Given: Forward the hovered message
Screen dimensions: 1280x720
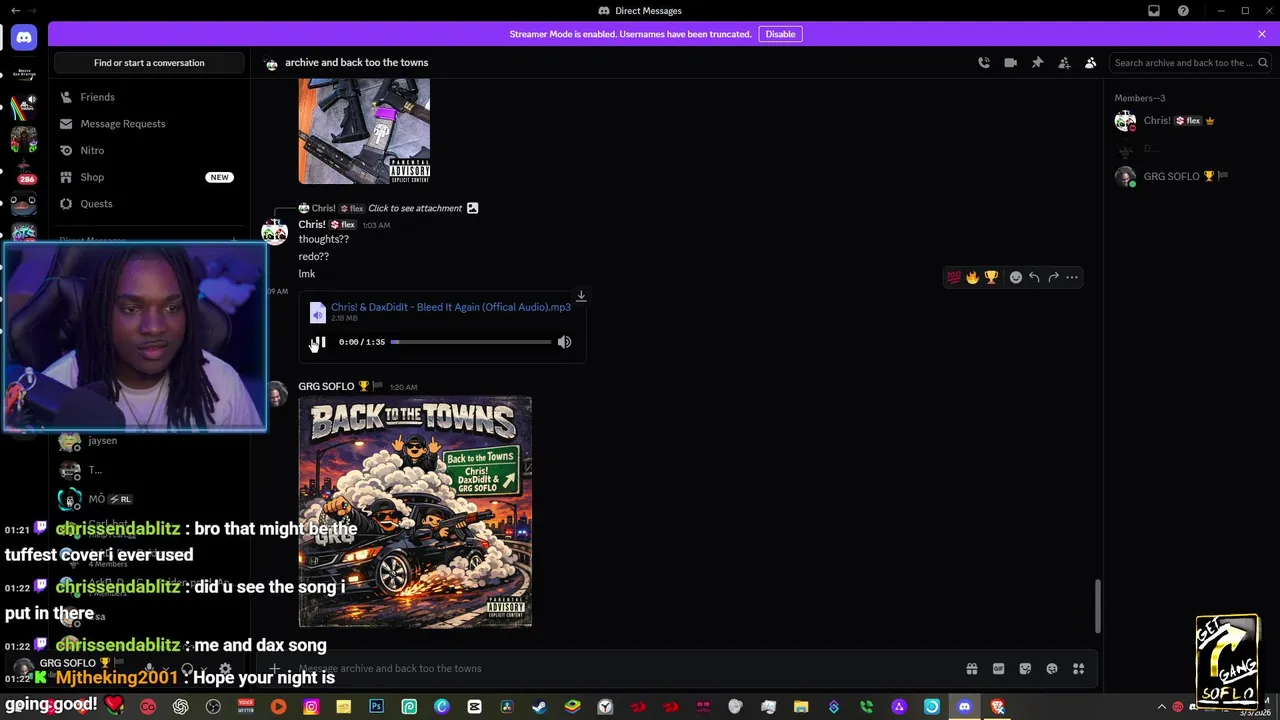Looking at the screenshot, I should click(x=1054, y=277).
